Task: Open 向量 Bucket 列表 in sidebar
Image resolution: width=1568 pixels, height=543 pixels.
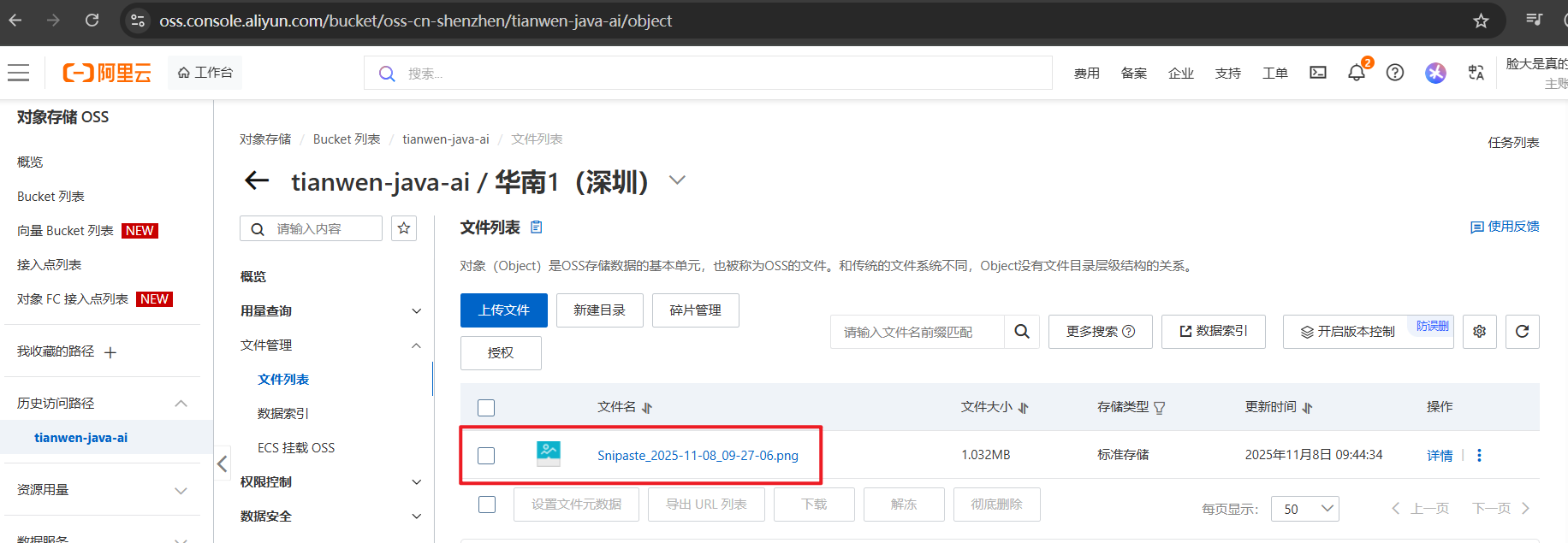Action: click(65, 231)
